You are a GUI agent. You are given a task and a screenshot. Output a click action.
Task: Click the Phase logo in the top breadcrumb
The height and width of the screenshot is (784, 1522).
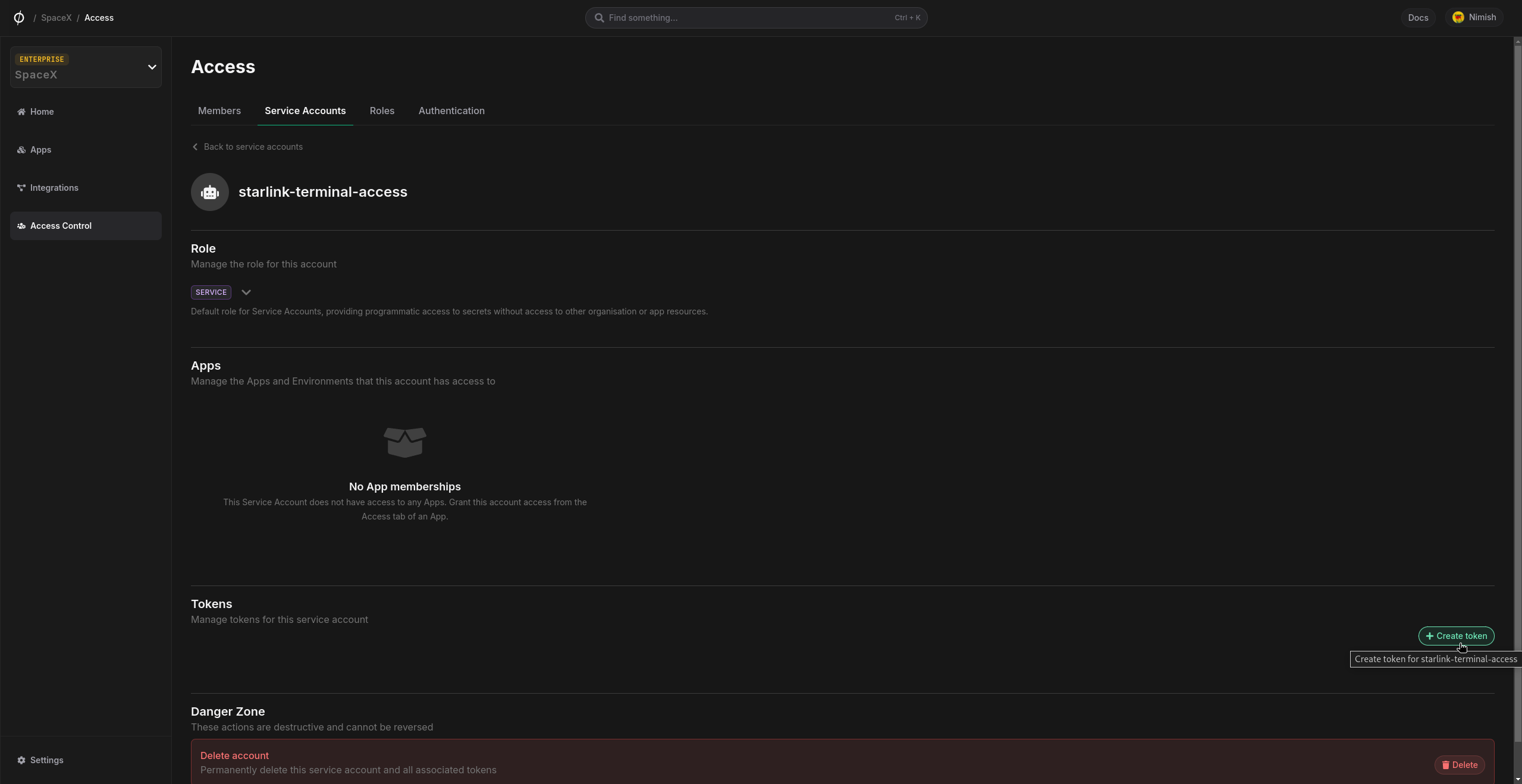click(18, 17)
